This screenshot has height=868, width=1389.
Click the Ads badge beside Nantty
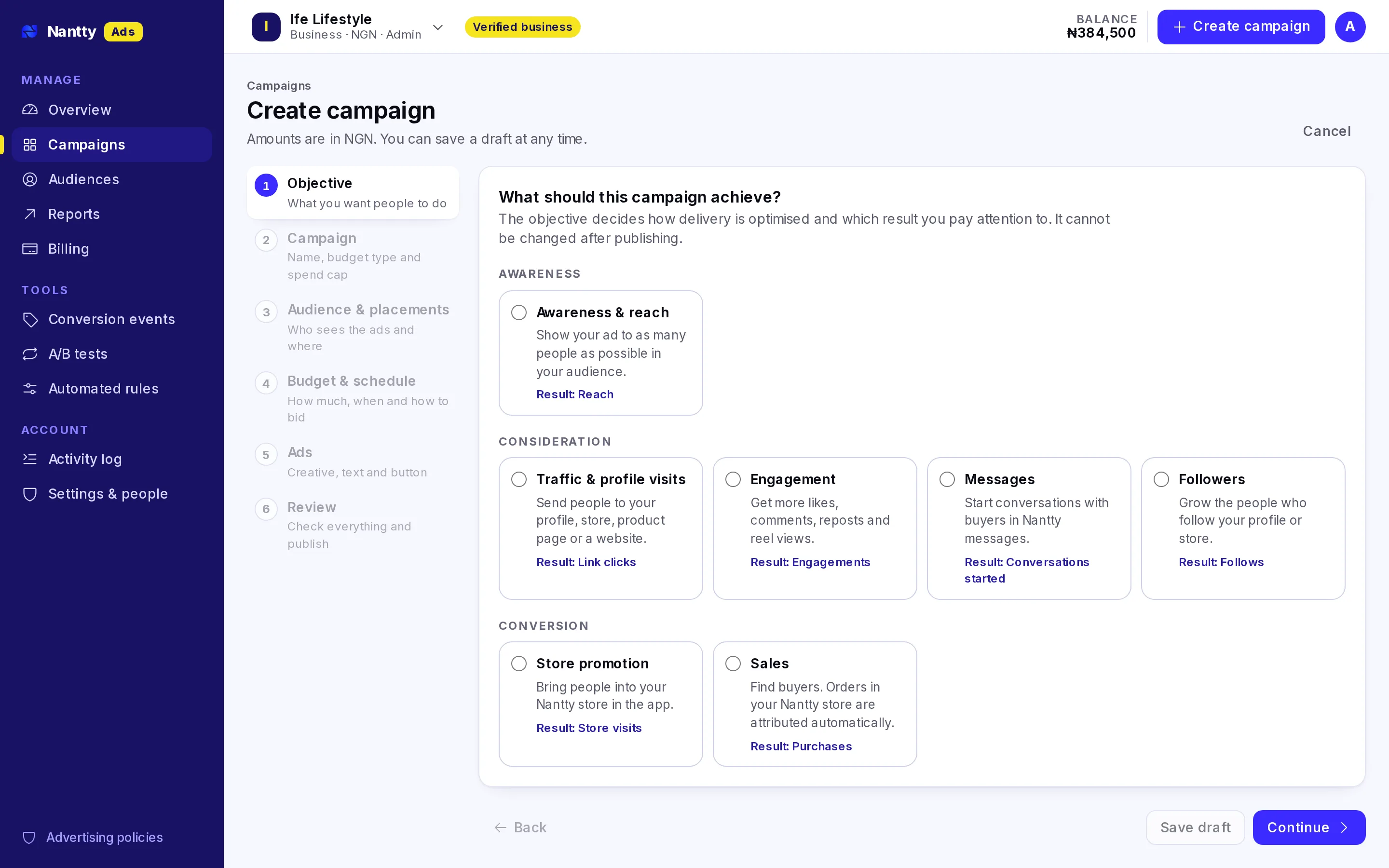coord(123,31)
